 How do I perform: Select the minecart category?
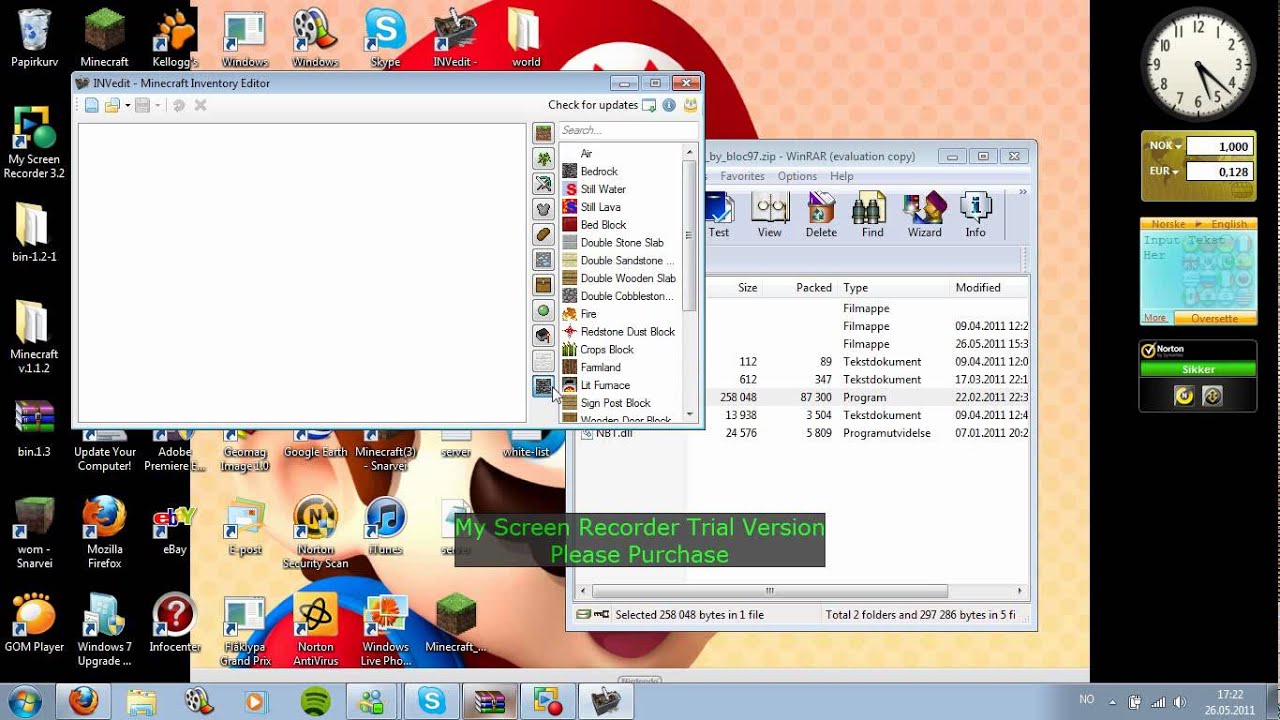[x=543, y=336]
